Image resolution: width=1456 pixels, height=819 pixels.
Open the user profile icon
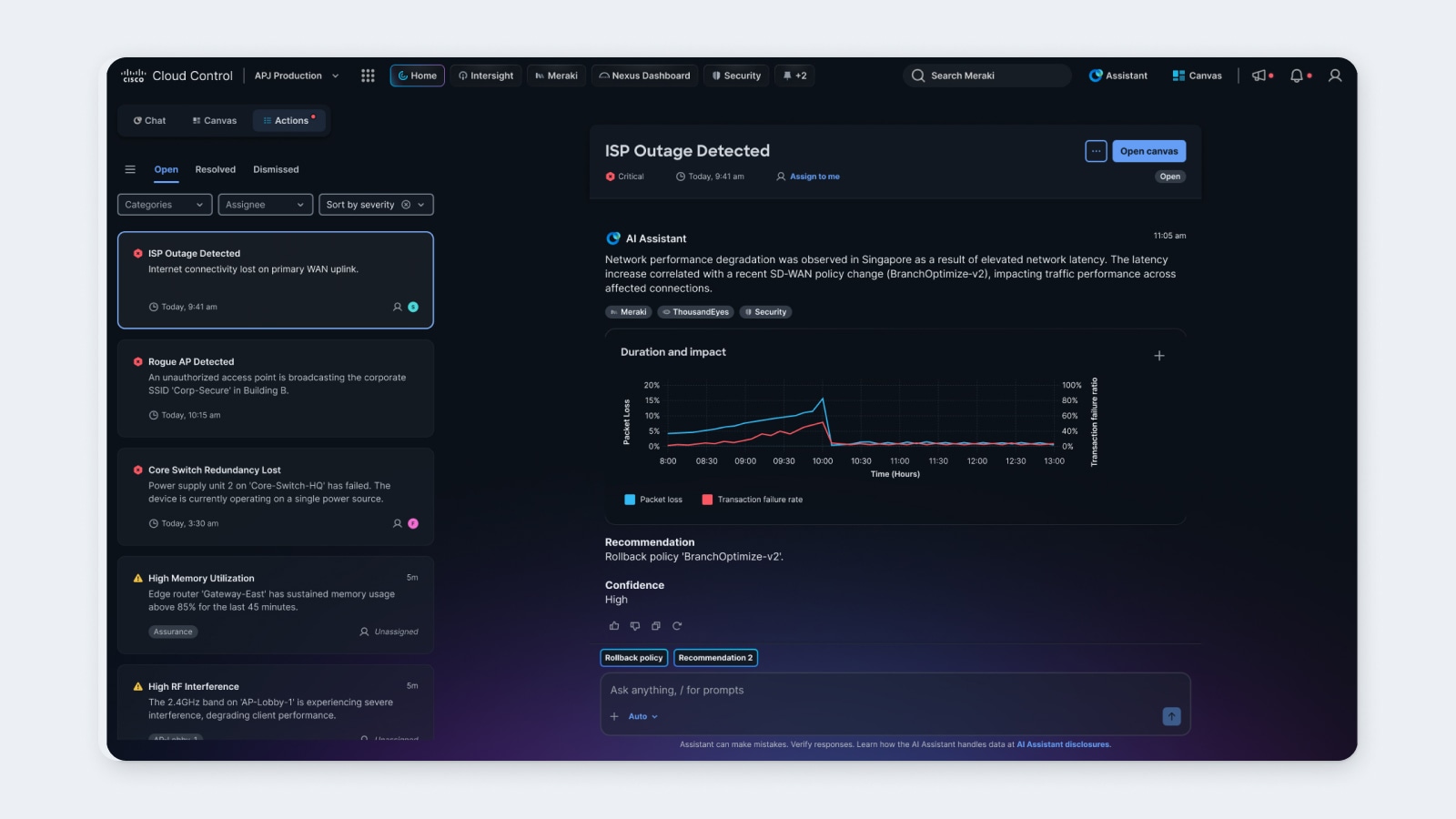(x=1335, y=76)
